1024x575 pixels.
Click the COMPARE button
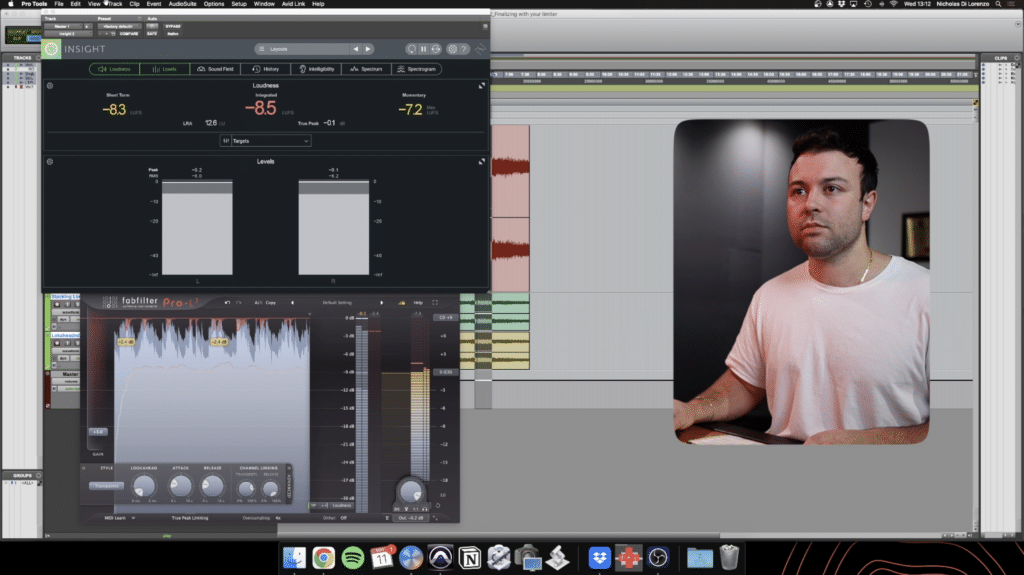[129, 33]
